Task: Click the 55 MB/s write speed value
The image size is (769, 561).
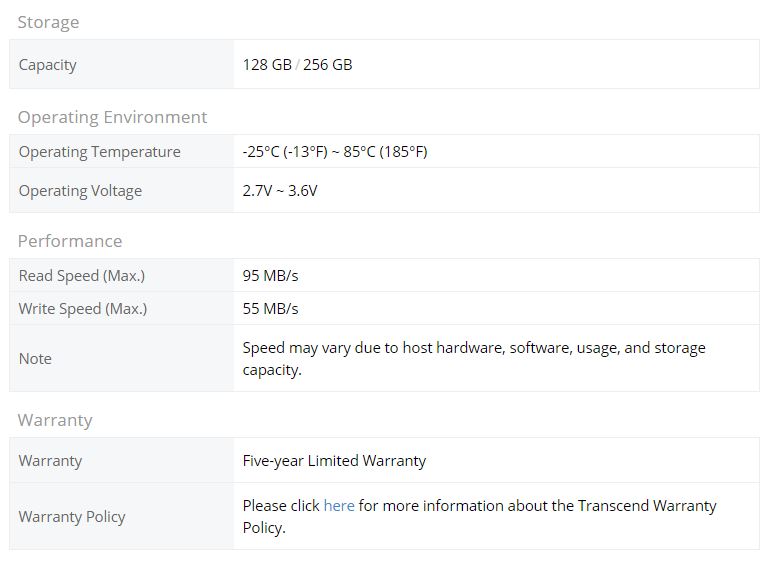Action: click(270, 309)
